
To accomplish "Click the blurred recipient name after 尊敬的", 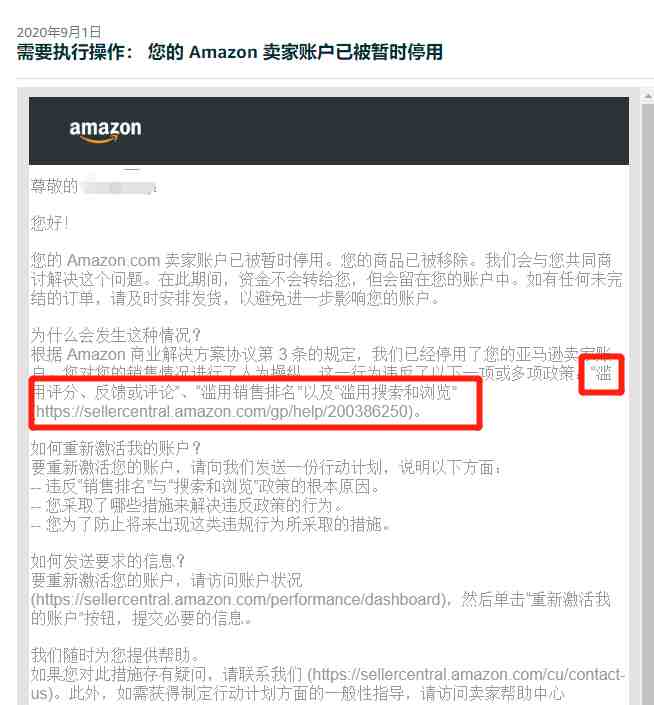I will click(119, 187).
